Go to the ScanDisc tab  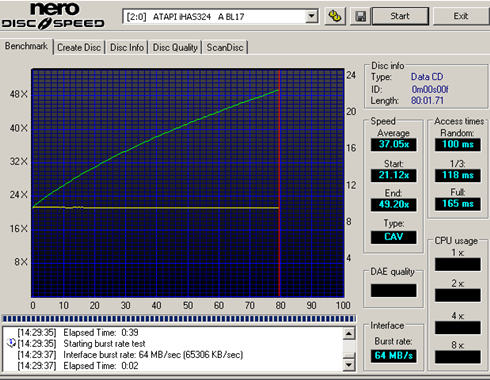click(x=225, y=47)
